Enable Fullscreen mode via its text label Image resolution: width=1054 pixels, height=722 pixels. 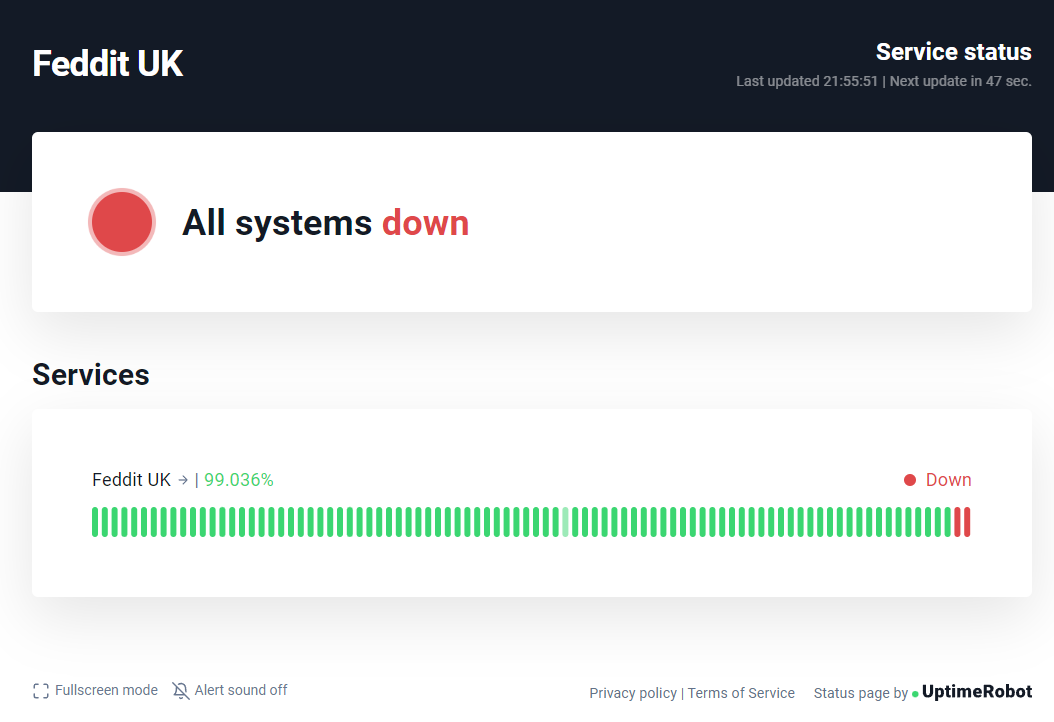(x=106, y=690)
